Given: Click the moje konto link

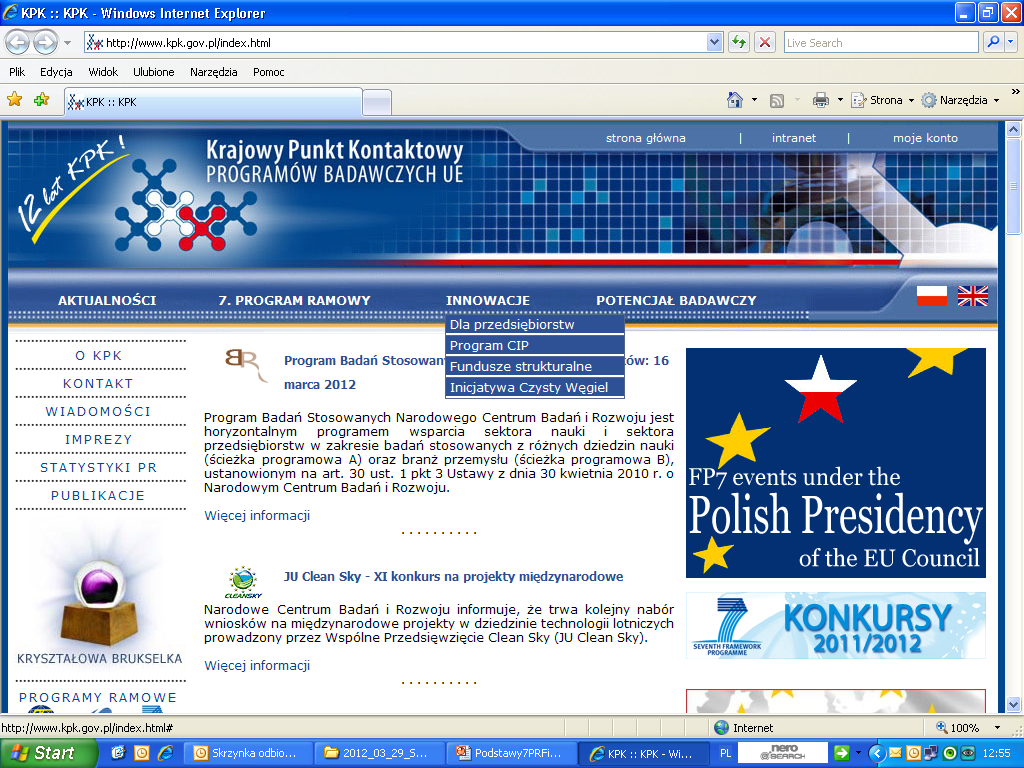Looking at the screenshot, I should pos(925,138).
